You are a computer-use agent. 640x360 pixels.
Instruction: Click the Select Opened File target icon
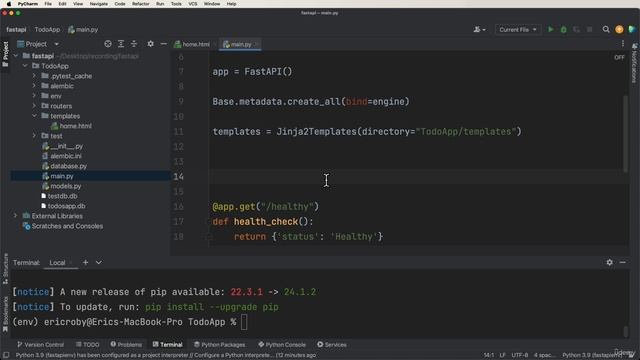108,44
